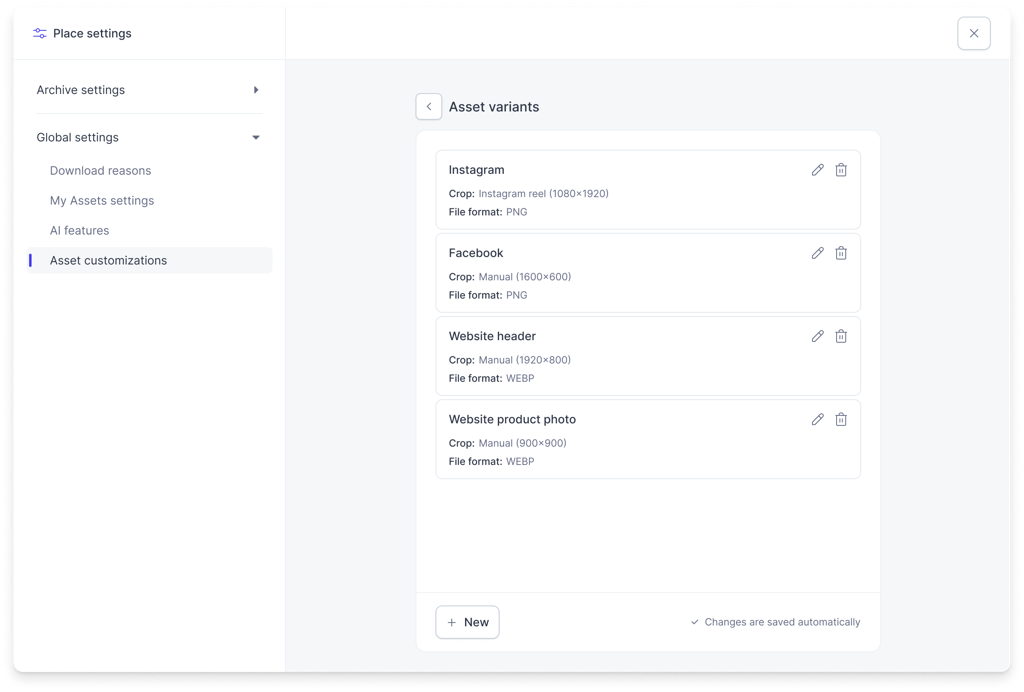The width and height of the screenshot is (1024, 692).
Task: Click the Place settings title
Action: click(92, 33)
